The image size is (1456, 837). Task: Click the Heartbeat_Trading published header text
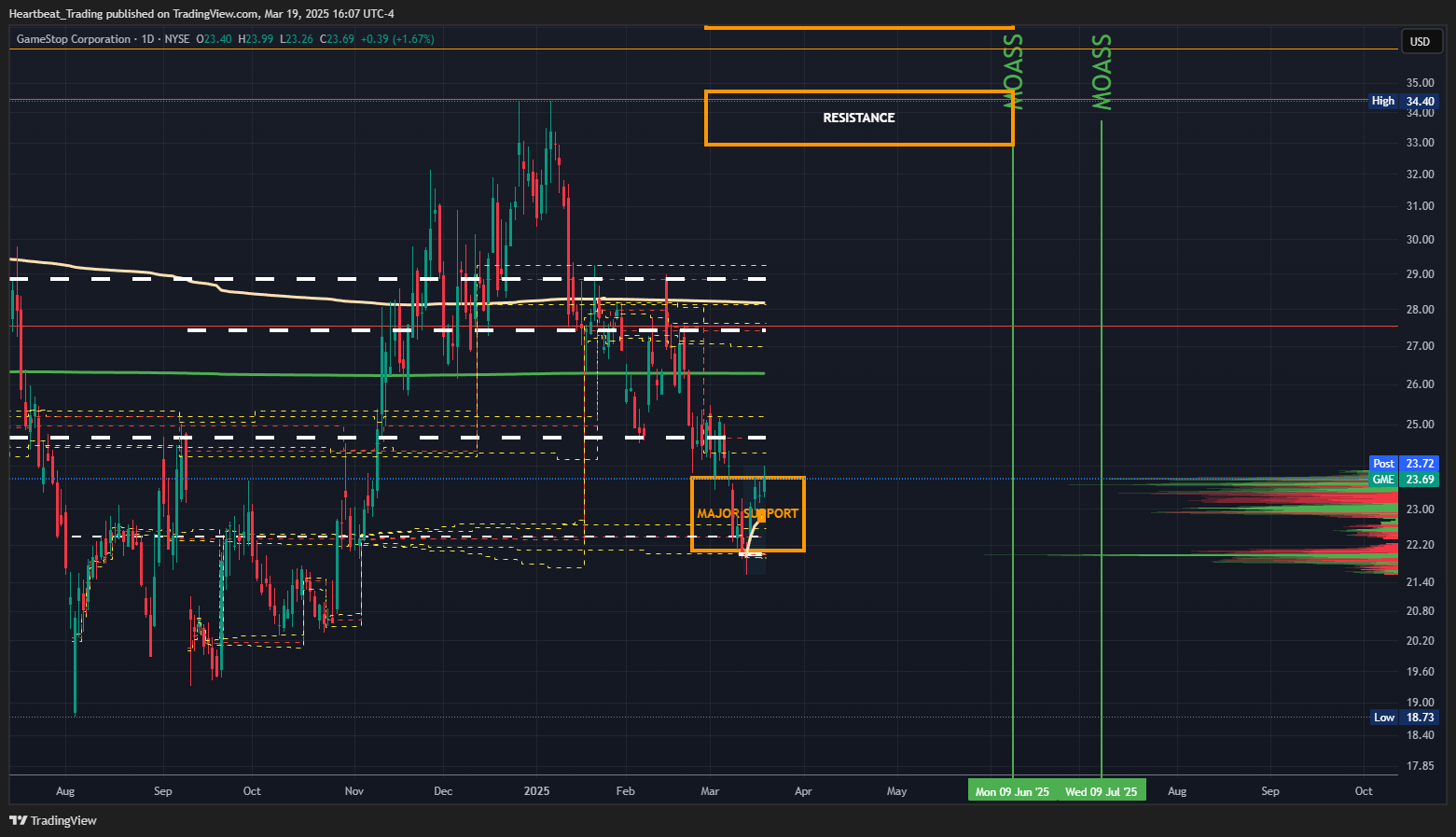(x=201, y=14)
